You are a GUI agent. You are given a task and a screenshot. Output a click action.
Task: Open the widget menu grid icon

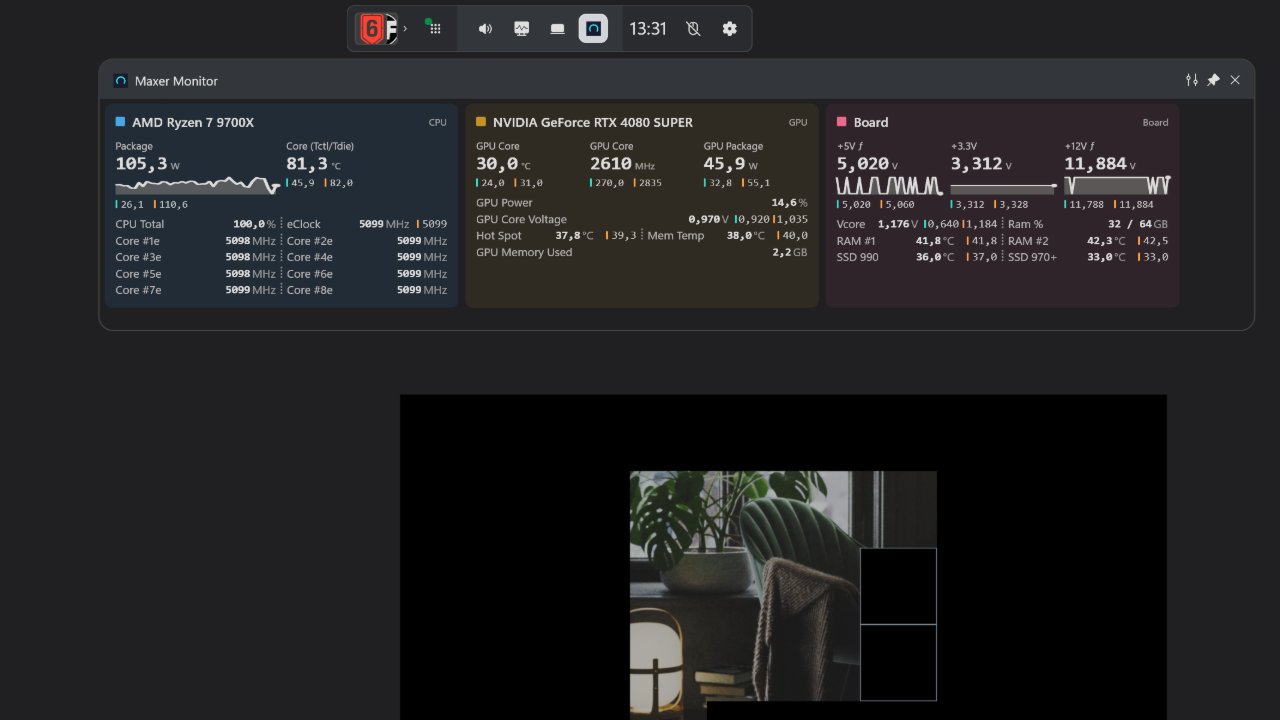pos(435,29)
